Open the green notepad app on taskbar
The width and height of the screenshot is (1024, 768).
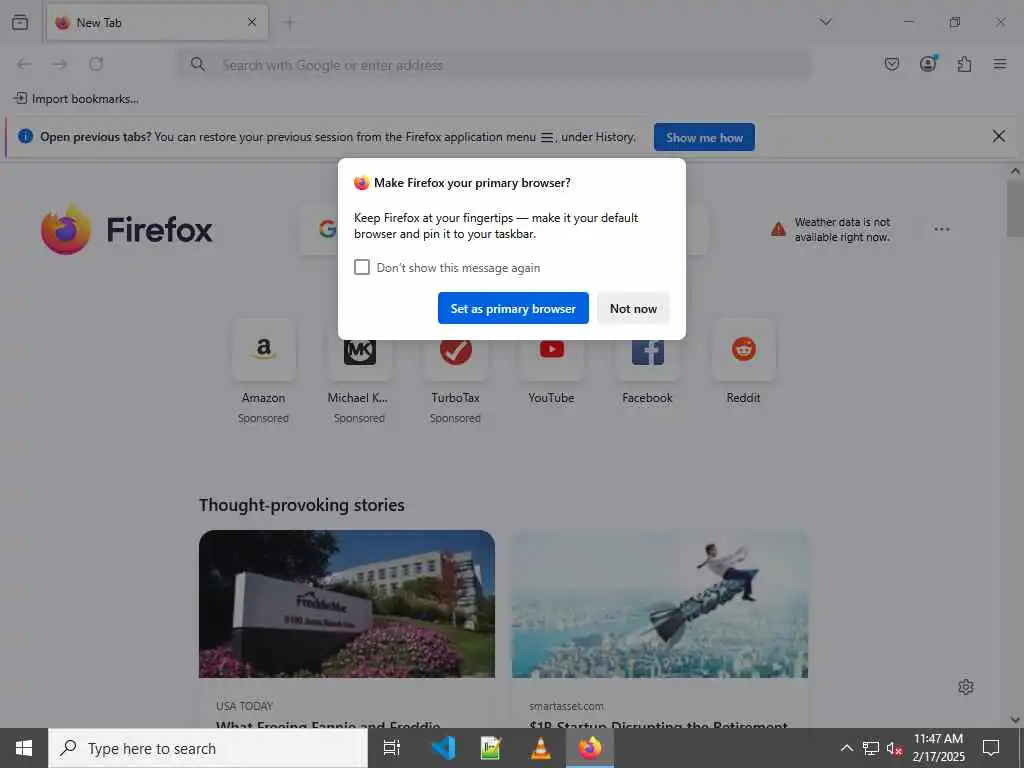click(491, 748)
